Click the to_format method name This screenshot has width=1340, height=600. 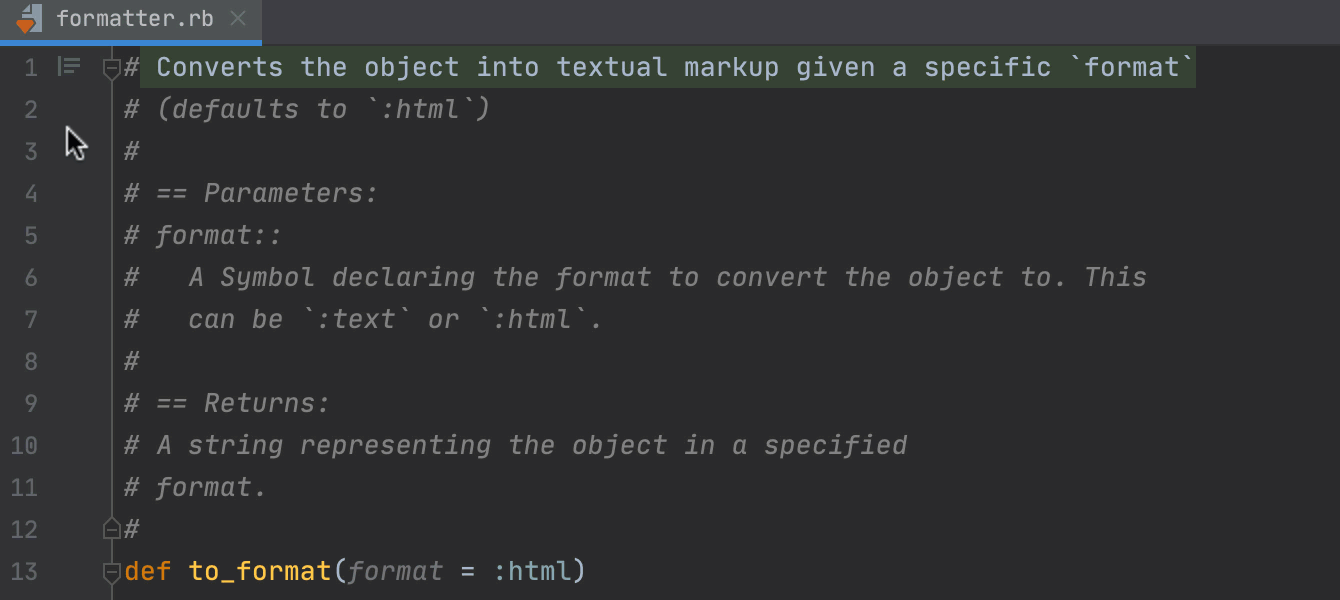coord(259,571)
